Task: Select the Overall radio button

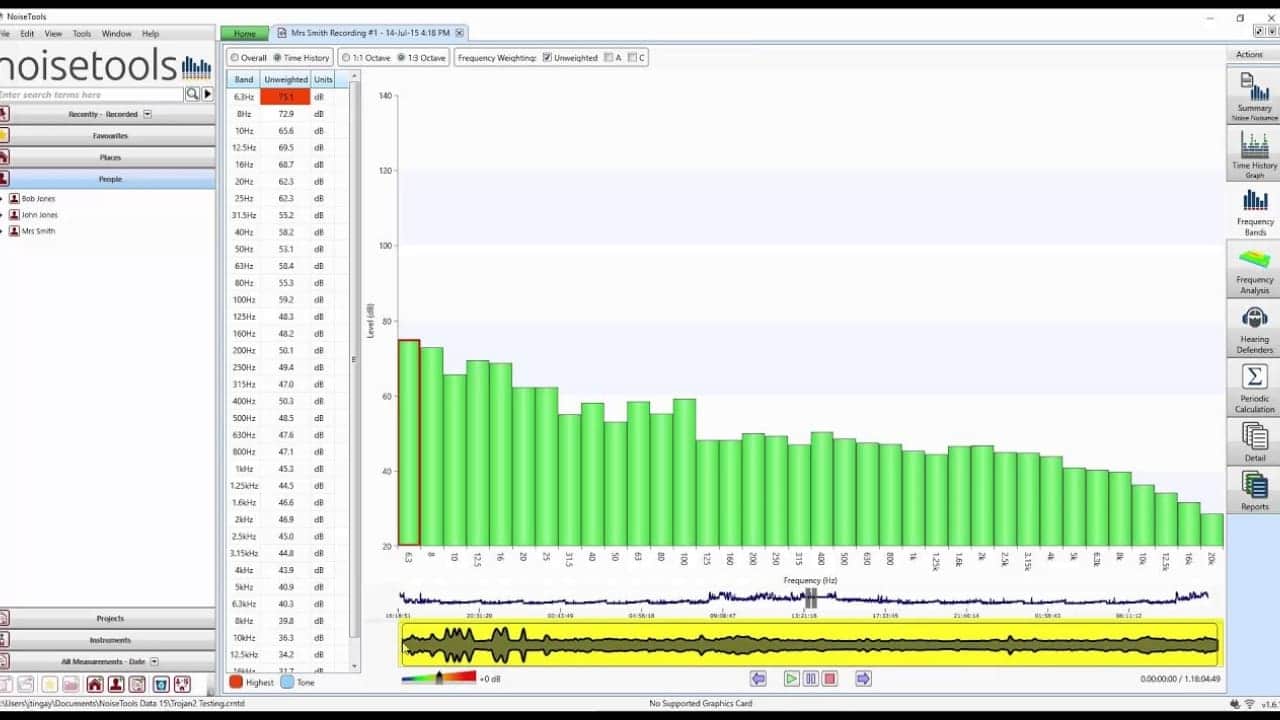Action: pyautogui.click(x=235, y=58)
